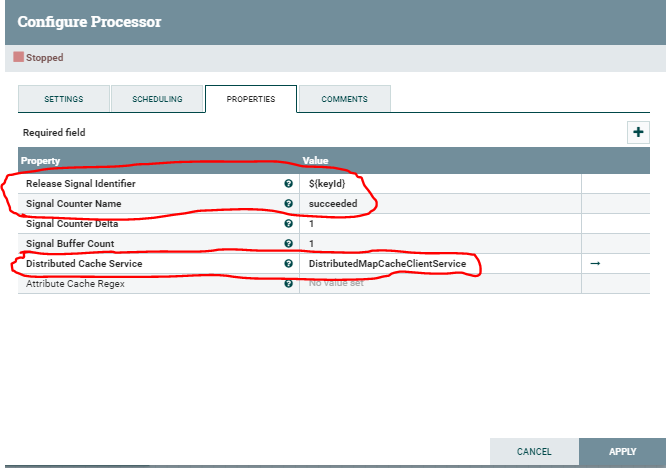666x468 pixels.
Task: Click the add property plus icon
Action: 638,132
